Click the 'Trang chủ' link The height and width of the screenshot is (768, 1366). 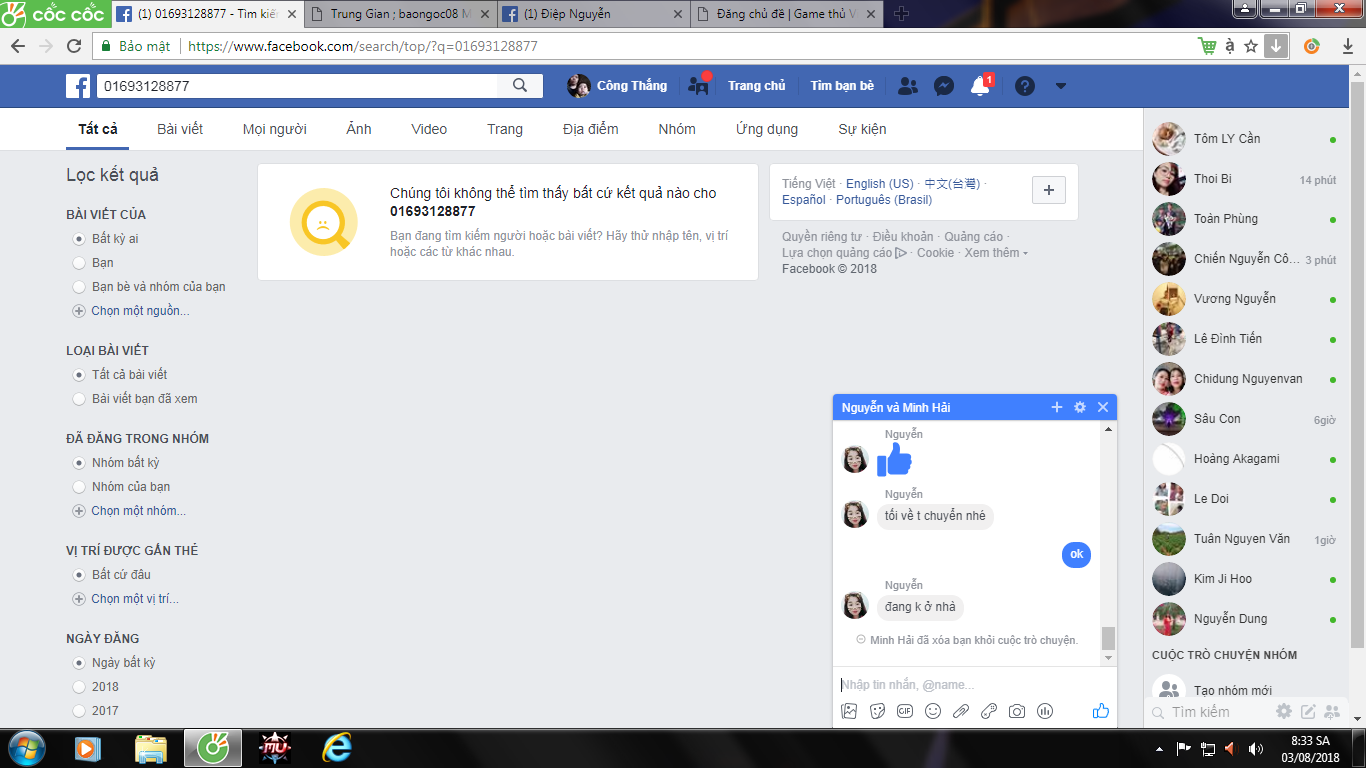coord(756,86)
